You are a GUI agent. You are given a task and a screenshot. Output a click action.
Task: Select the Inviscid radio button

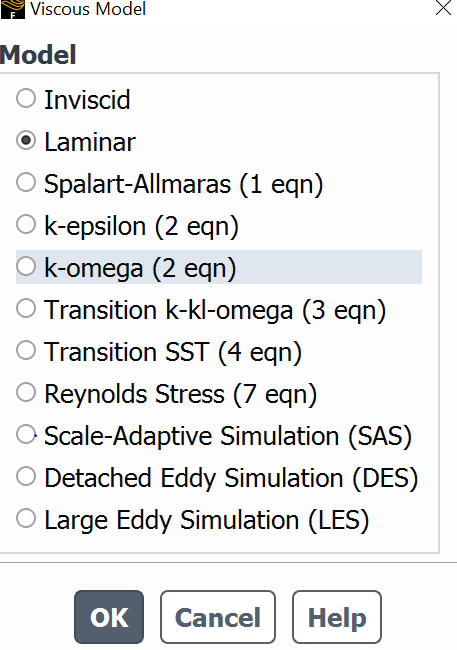point(26,99)
